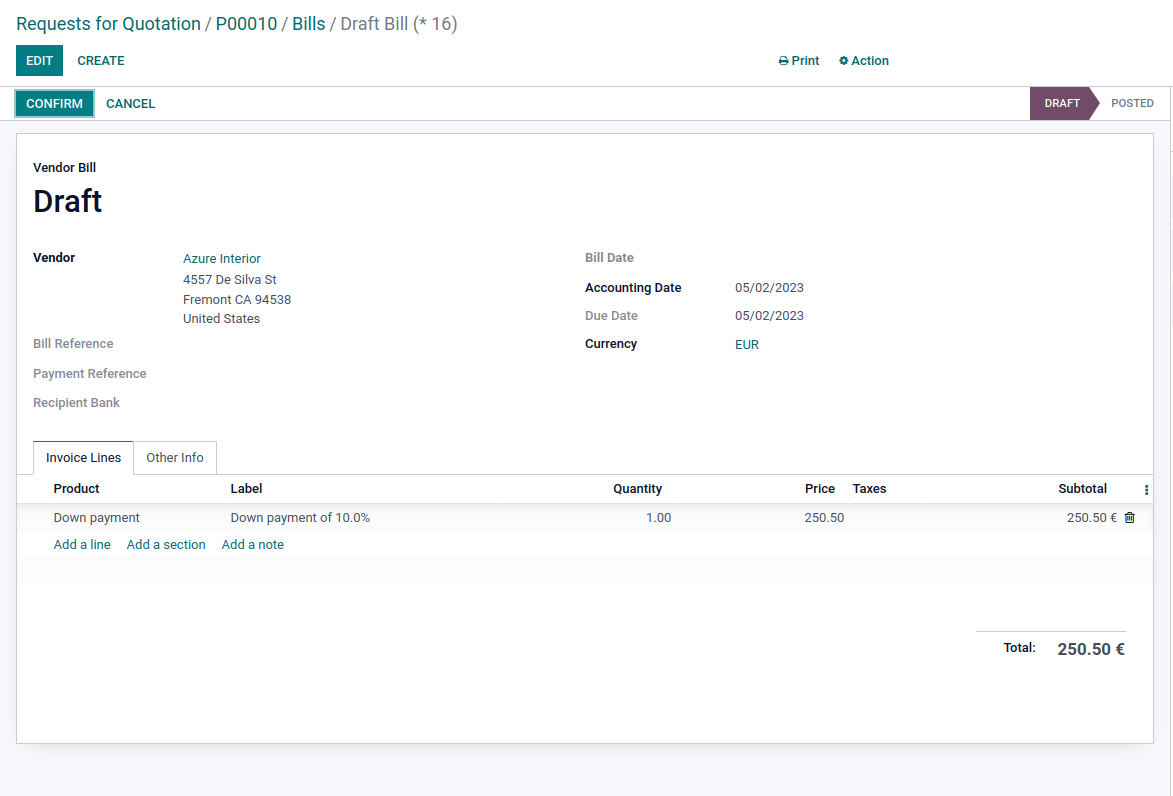This screenshot has height=796, width=1173.
Task: Click the Bill Date field label
Action: (x=609, y=257)
